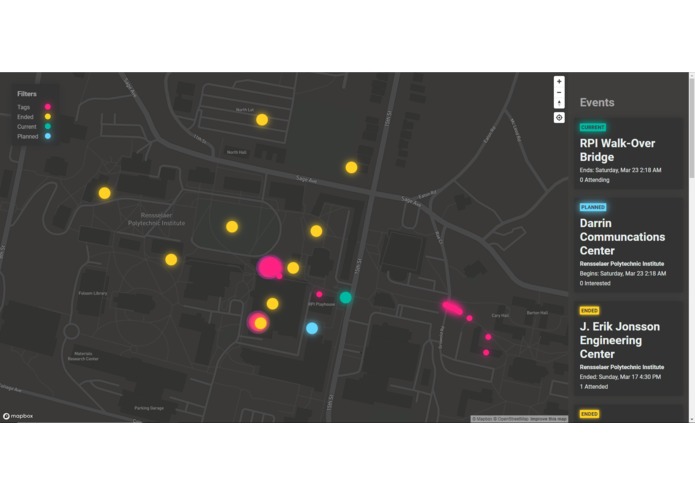This screenshot has width=695, height=494.
Task: Click 'Ends: Saturday, Mar 23 2:18 AM' text
Action: coord(621,170)
